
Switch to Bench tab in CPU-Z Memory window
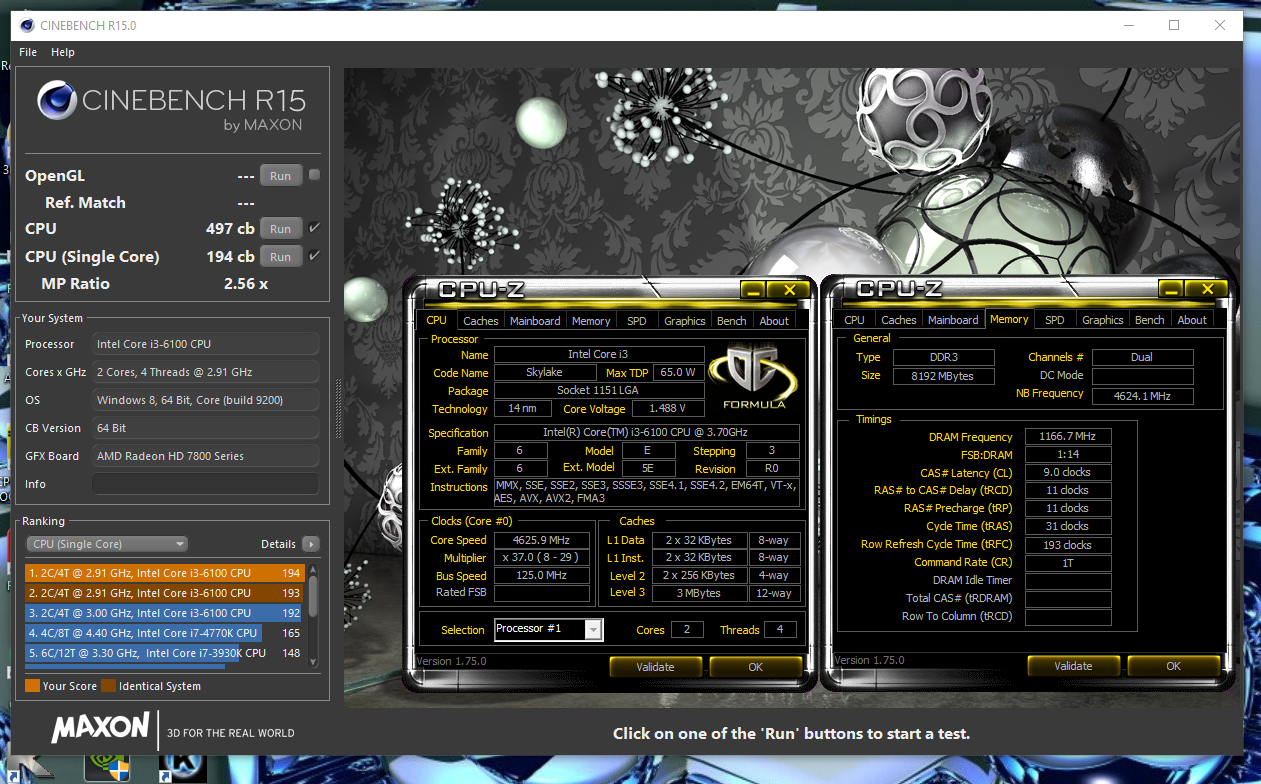click(1150, 320)
